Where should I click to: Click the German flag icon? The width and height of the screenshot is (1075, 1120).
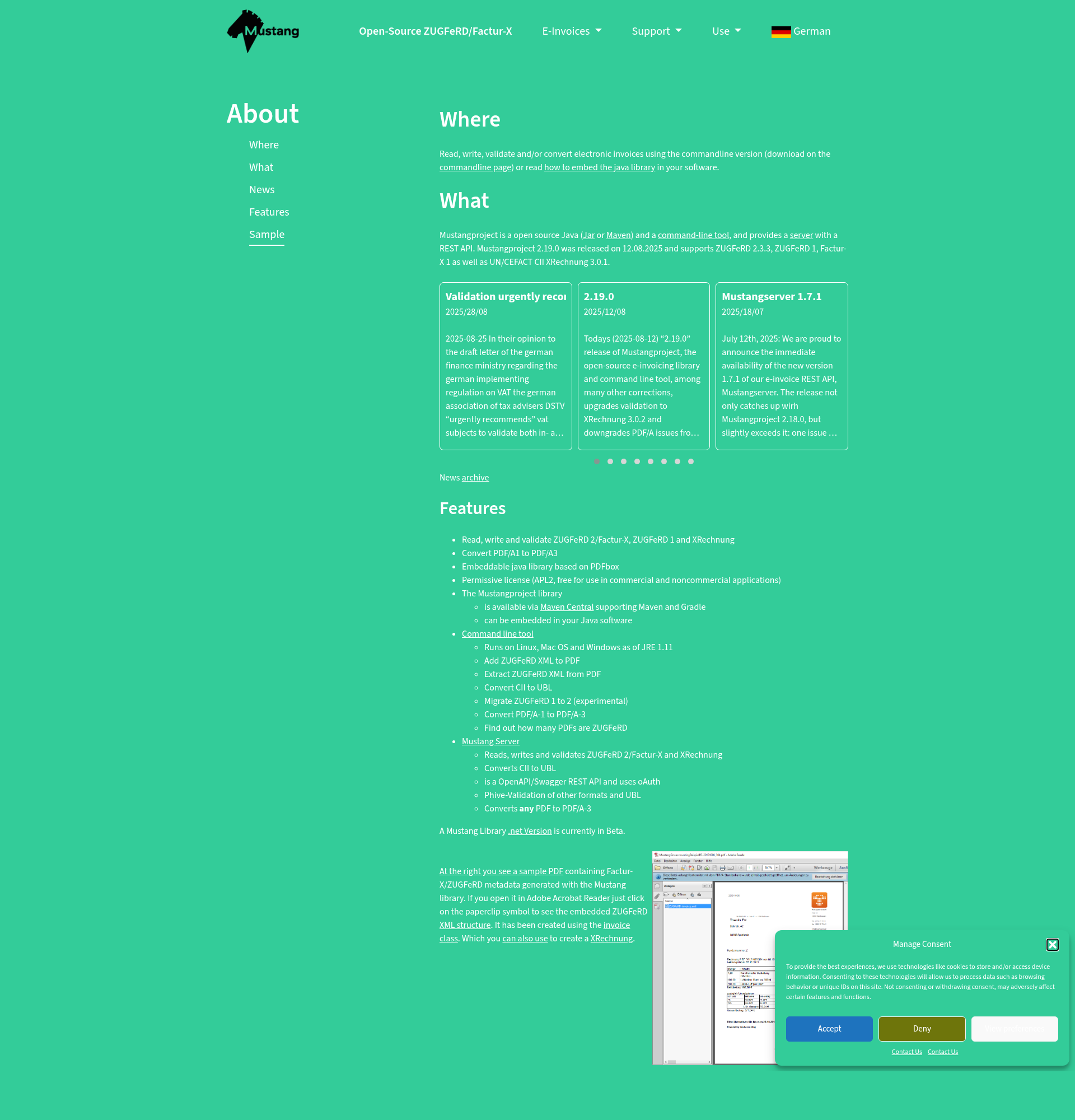click(x=781, y=31)
